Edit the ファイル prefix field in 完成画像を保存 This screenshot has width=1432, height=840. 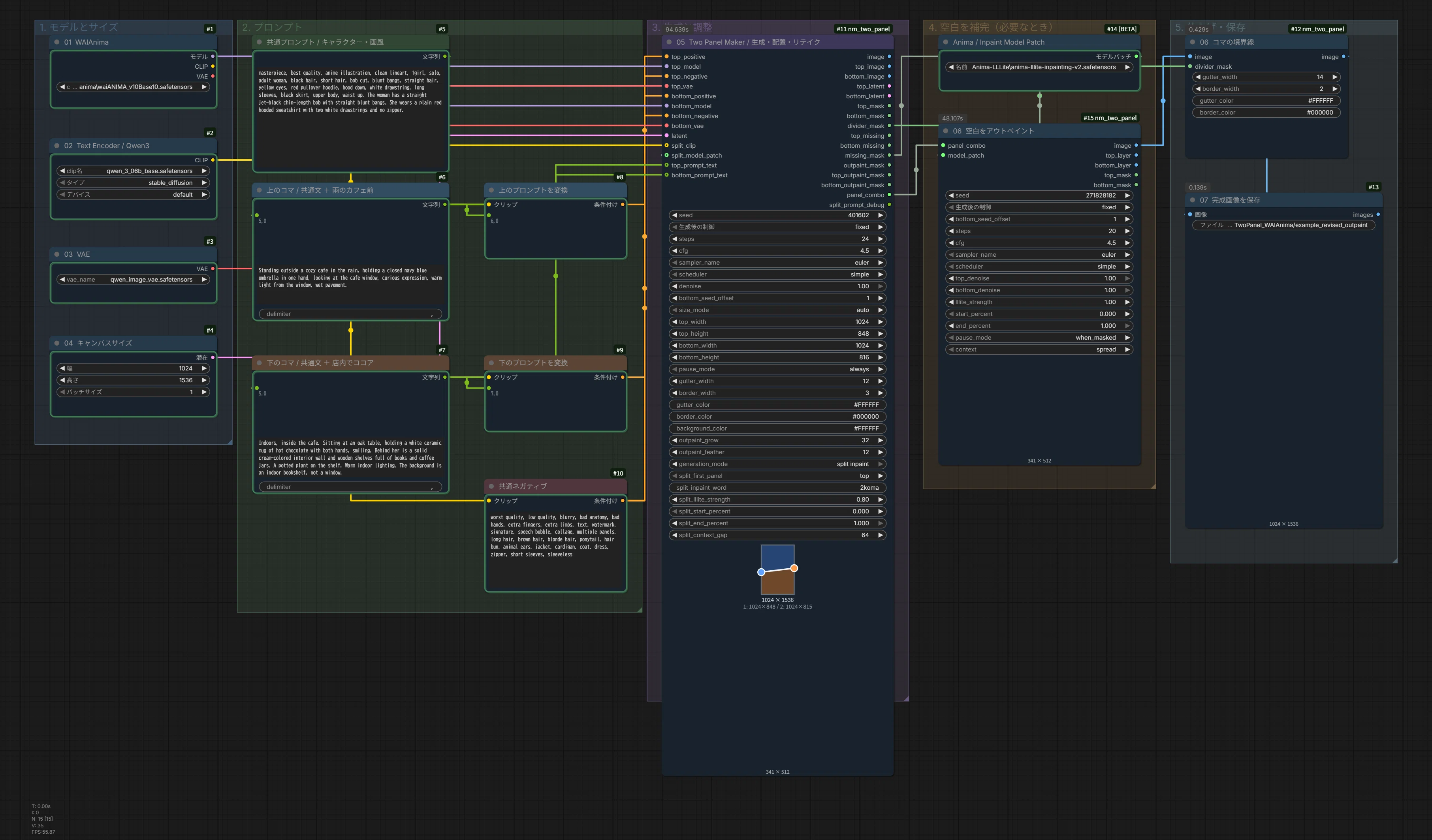pos(1283,225)
